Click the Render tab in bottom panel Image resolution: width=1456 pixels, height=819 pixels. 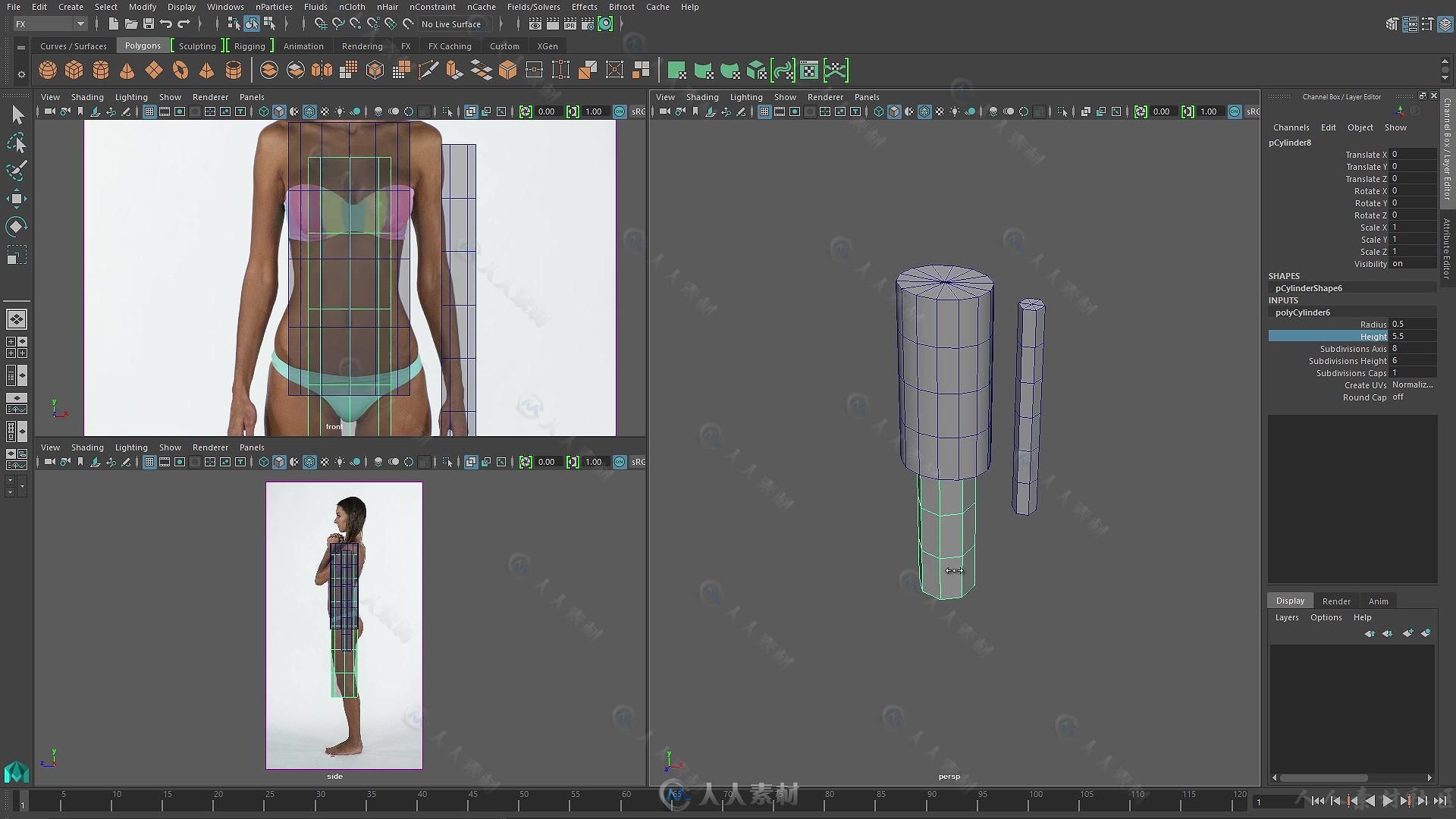coord(1336,600)
